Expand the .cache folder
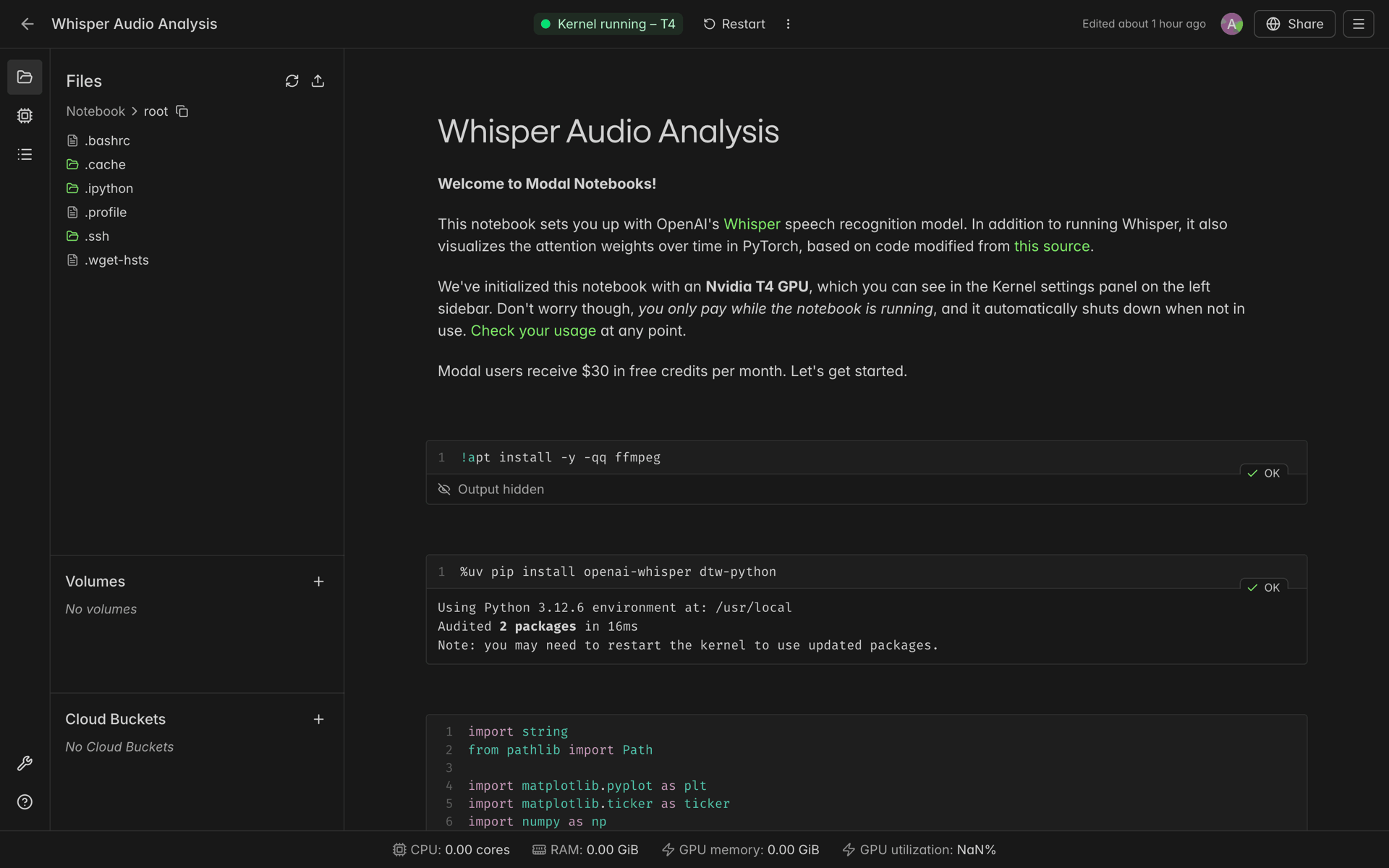The height and width of the screenshot is (868, 1389). tap(96, 164)
